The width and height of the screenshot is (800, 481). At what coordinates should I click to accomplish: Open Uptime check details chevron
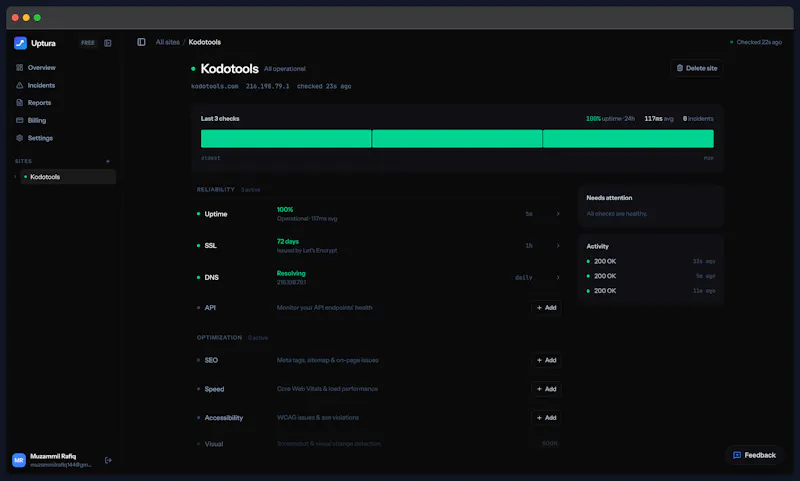558,214
